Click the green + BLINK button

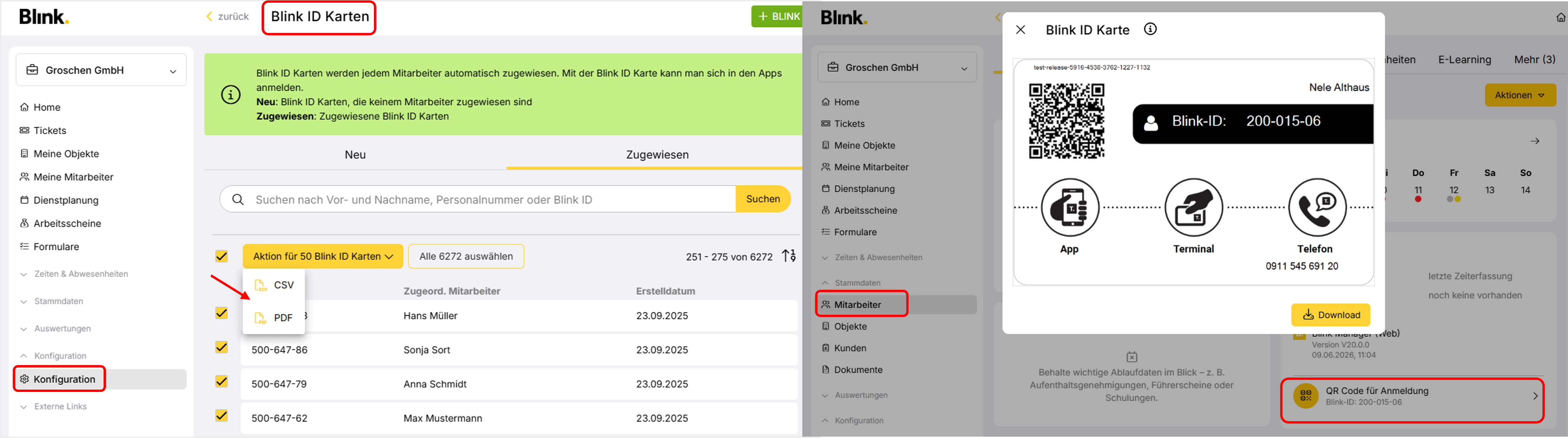(x=777, y=16)
